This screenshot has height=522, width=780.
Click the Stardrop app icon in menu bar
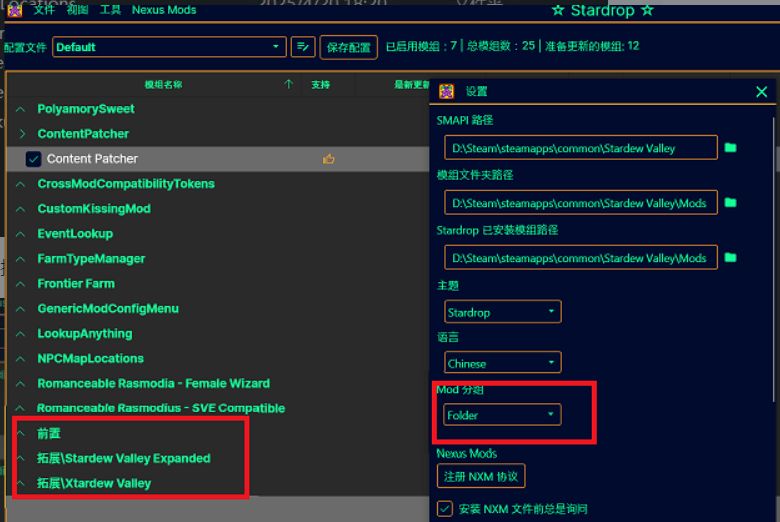(x=14, y=9)
